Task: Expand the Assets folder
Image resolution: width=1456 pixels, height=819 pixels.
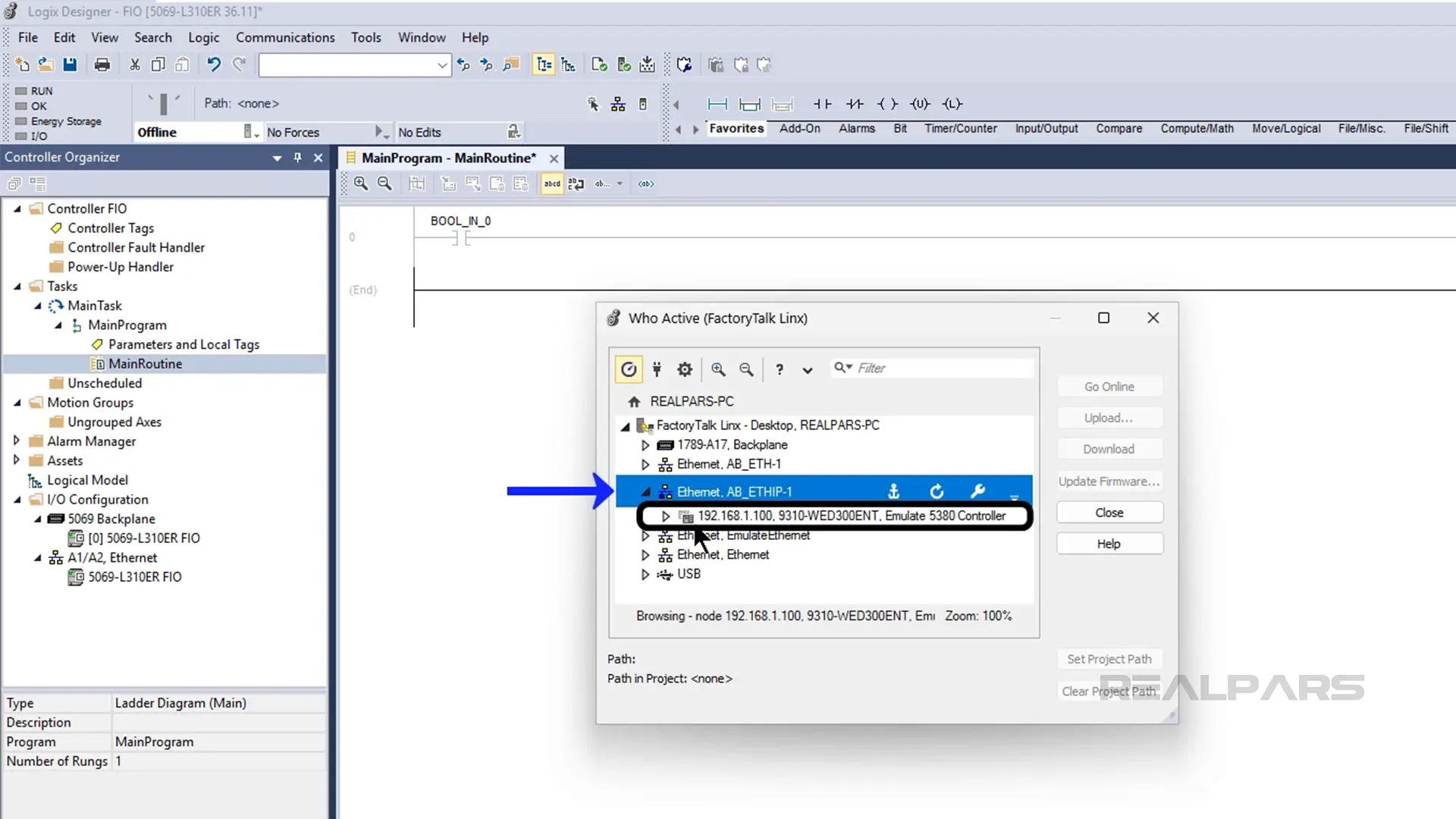Action: pyautogui.click(x=17, y=460)
